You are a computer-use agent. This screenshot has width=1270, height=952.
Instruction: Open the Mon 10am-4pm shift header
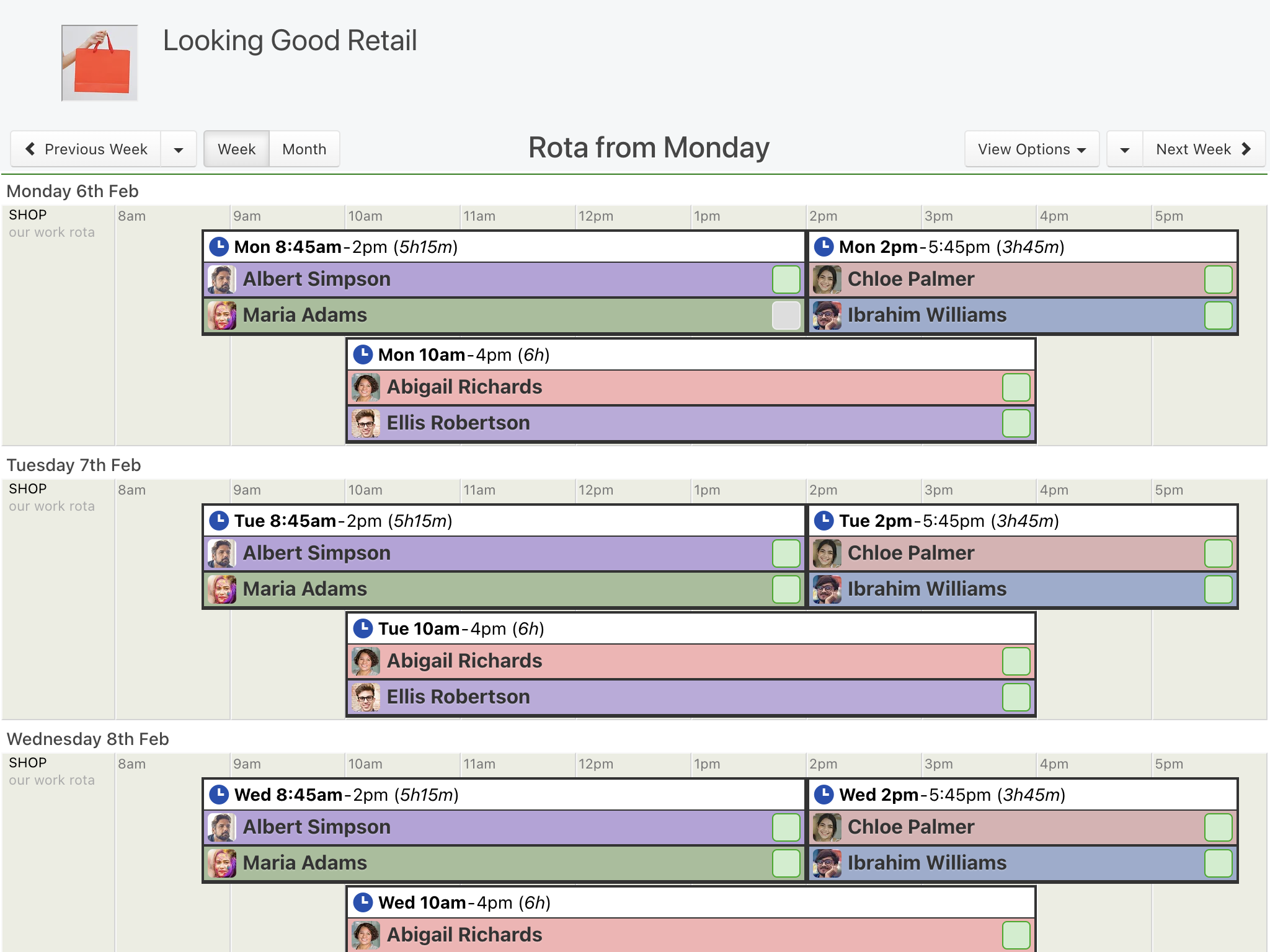pyautogui.click(x=691, y=355)
